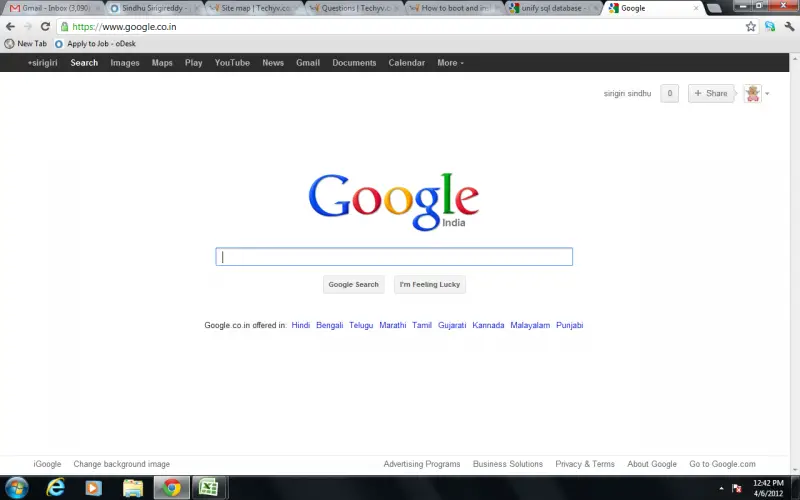Switch Google language to Bengali

tap(330, 325)
